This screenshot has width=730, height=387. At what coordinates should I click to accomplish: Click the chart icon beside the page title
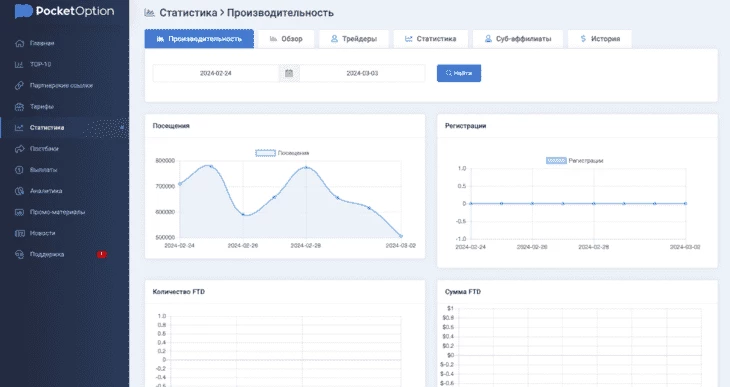tap(149, 13)
